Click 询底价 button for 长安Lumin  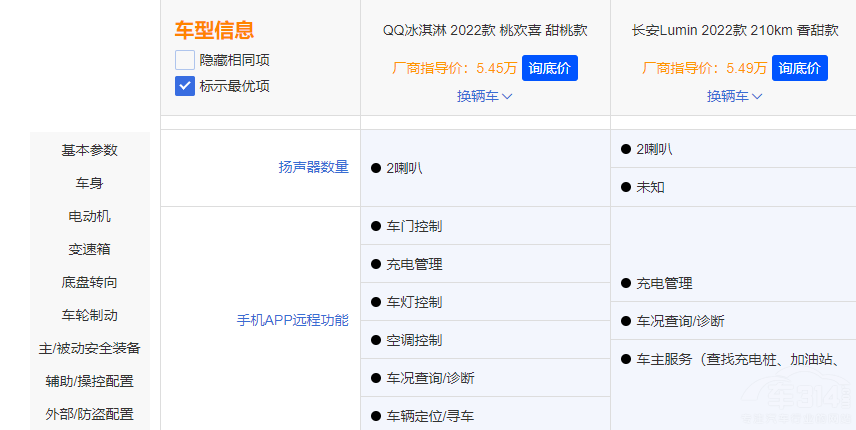(799, 68)
